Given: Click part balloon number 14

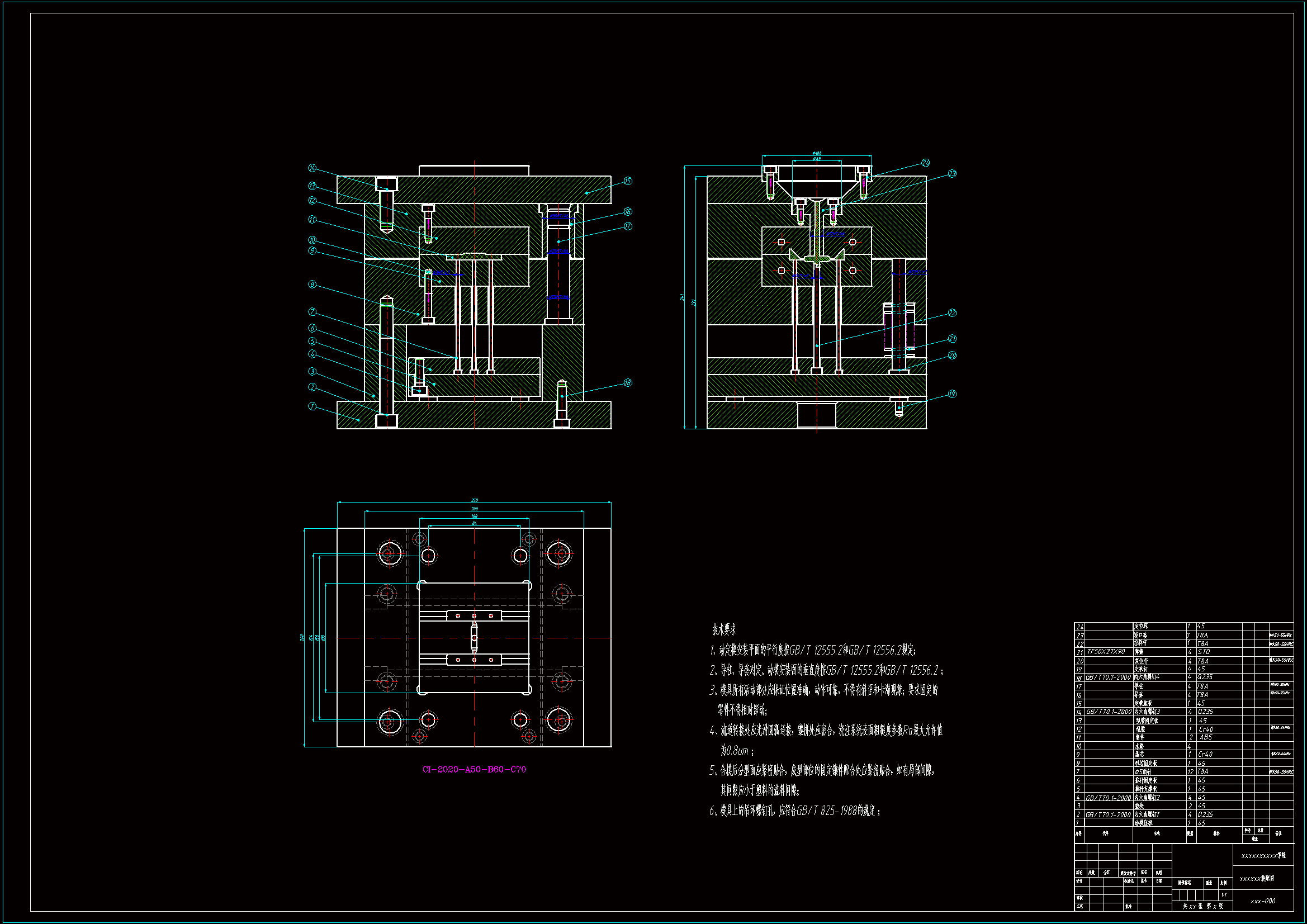Looking at the screenshot, I should [312, 168].
